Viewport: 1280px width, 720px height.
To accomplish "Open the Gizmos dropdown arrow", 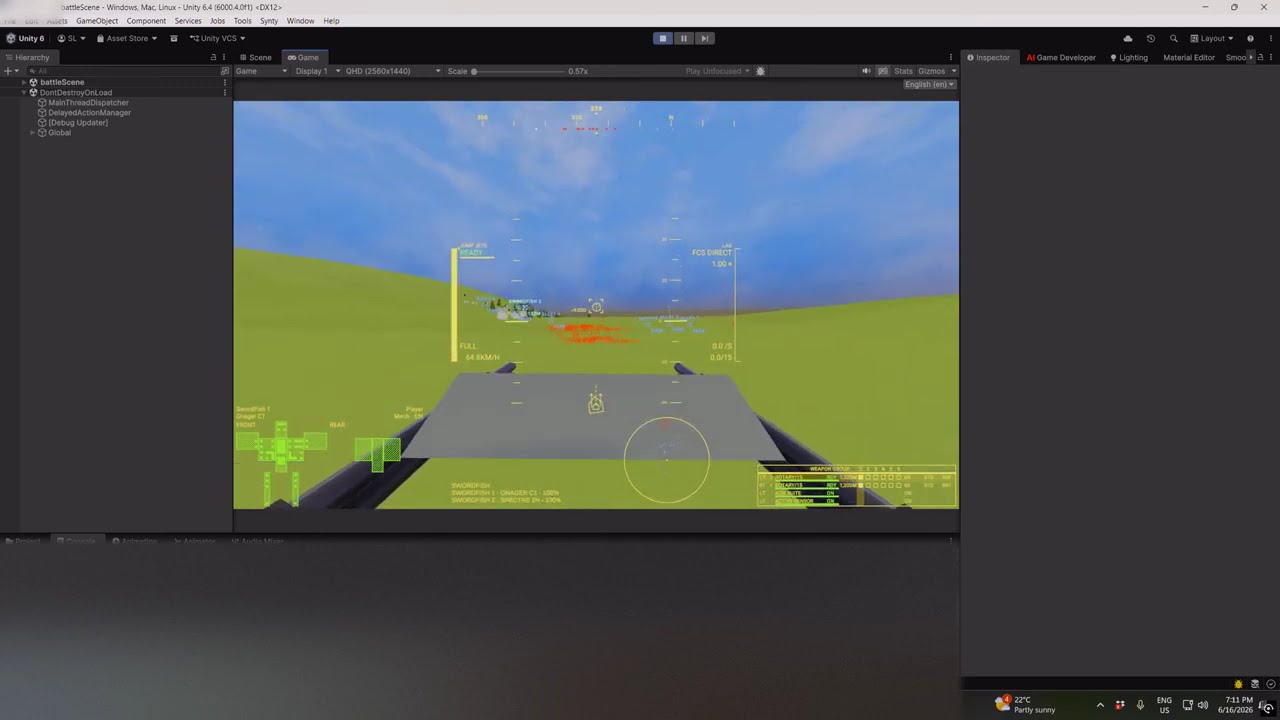I will 954,71.
